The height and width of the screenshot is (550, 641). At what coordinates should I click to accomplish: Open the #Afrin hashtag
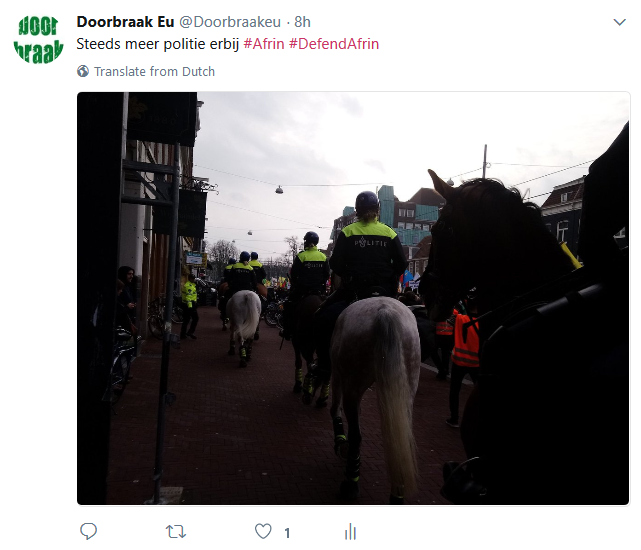(264, 44)
